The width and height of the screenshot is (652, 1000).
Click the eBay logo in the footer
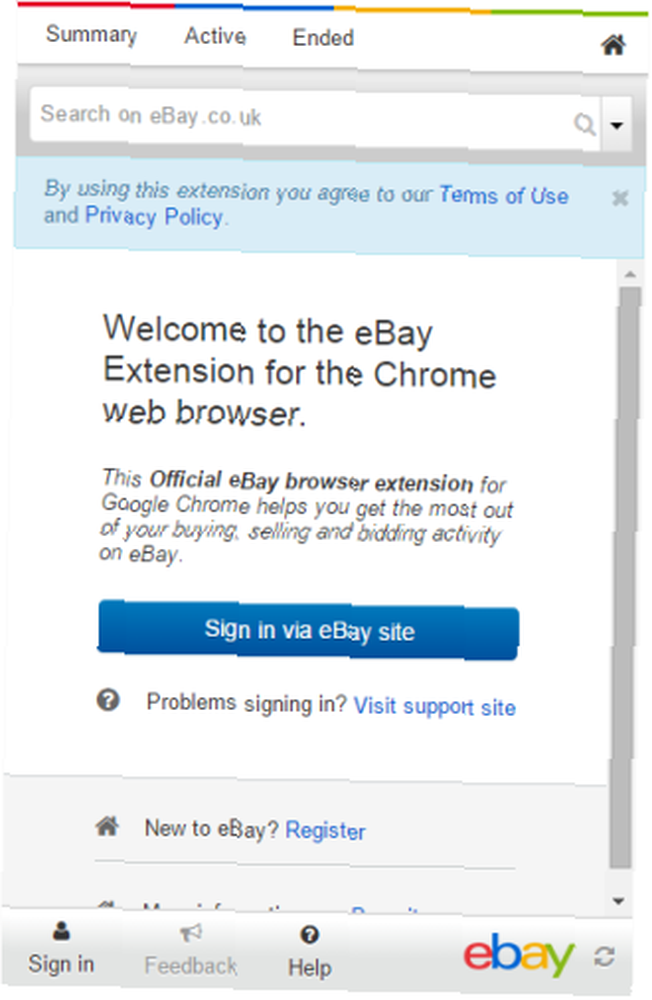[x=518, y=955]
